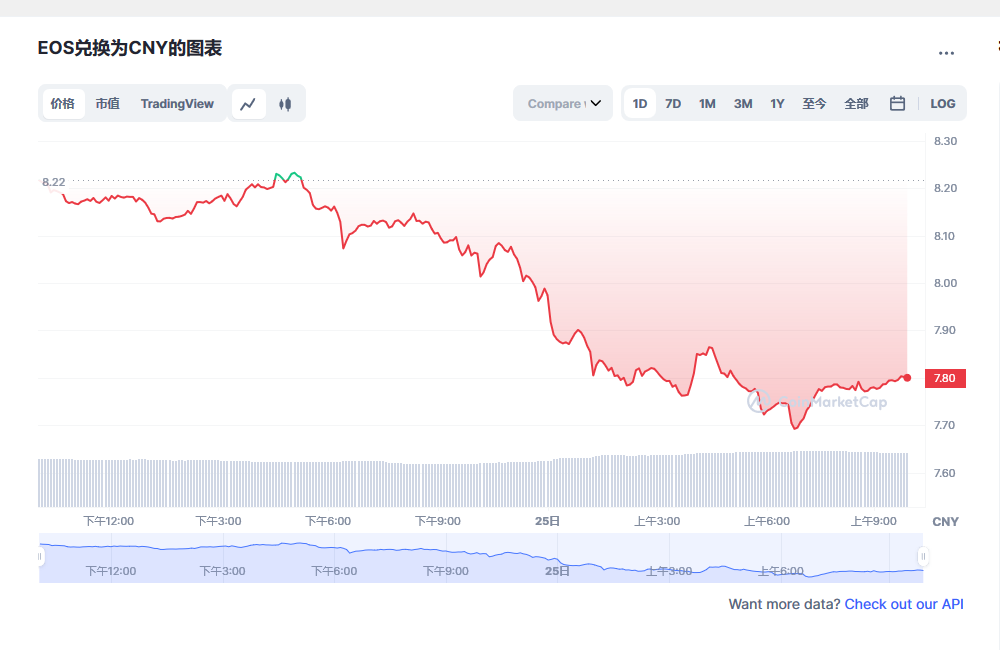Select the 价格 tab
1000x650 pixels.
pyautogui.click(x=63, y=103)
